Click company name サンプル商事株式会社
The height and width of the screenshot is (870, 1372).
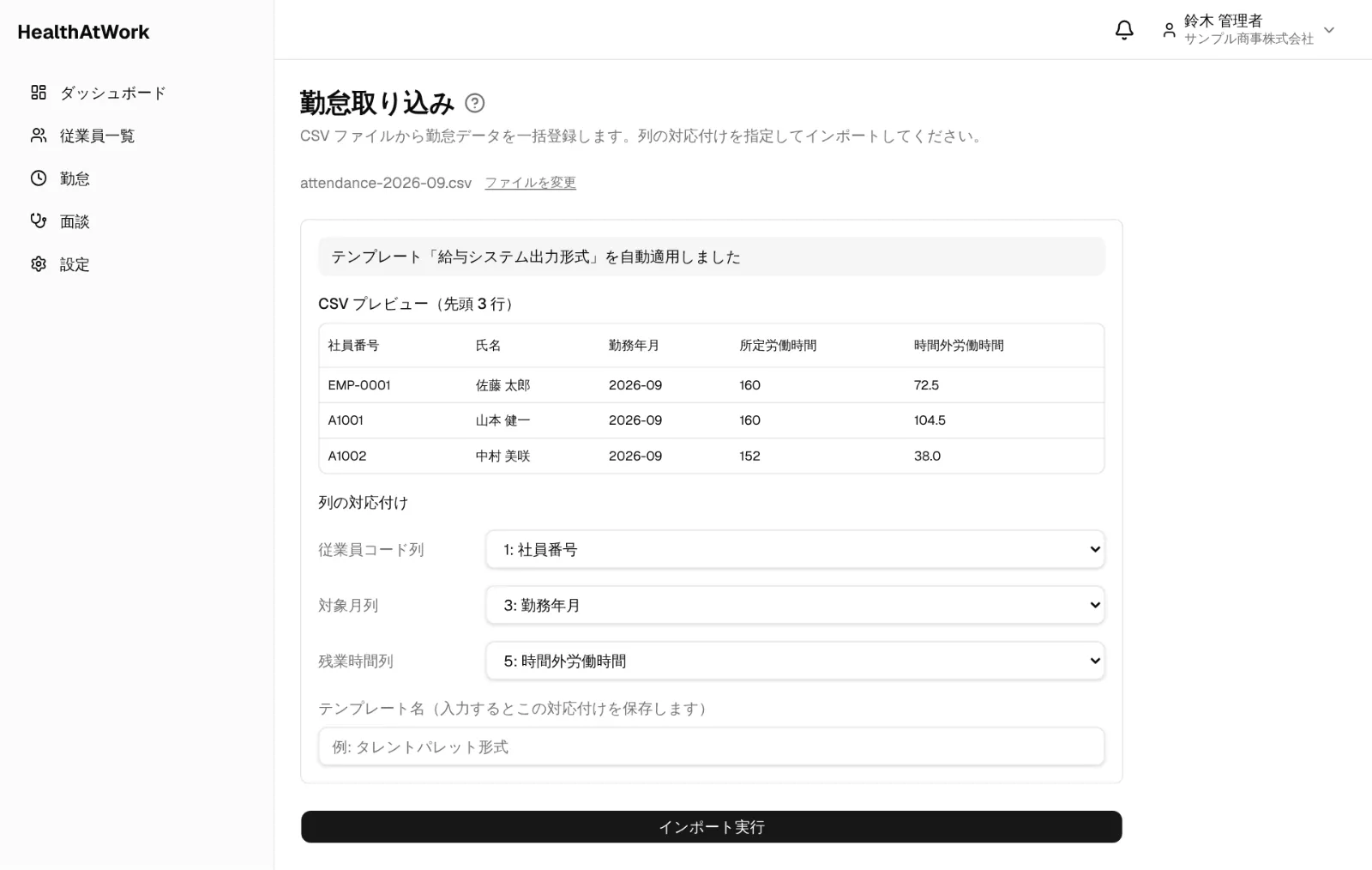[x=1249, y=39]
